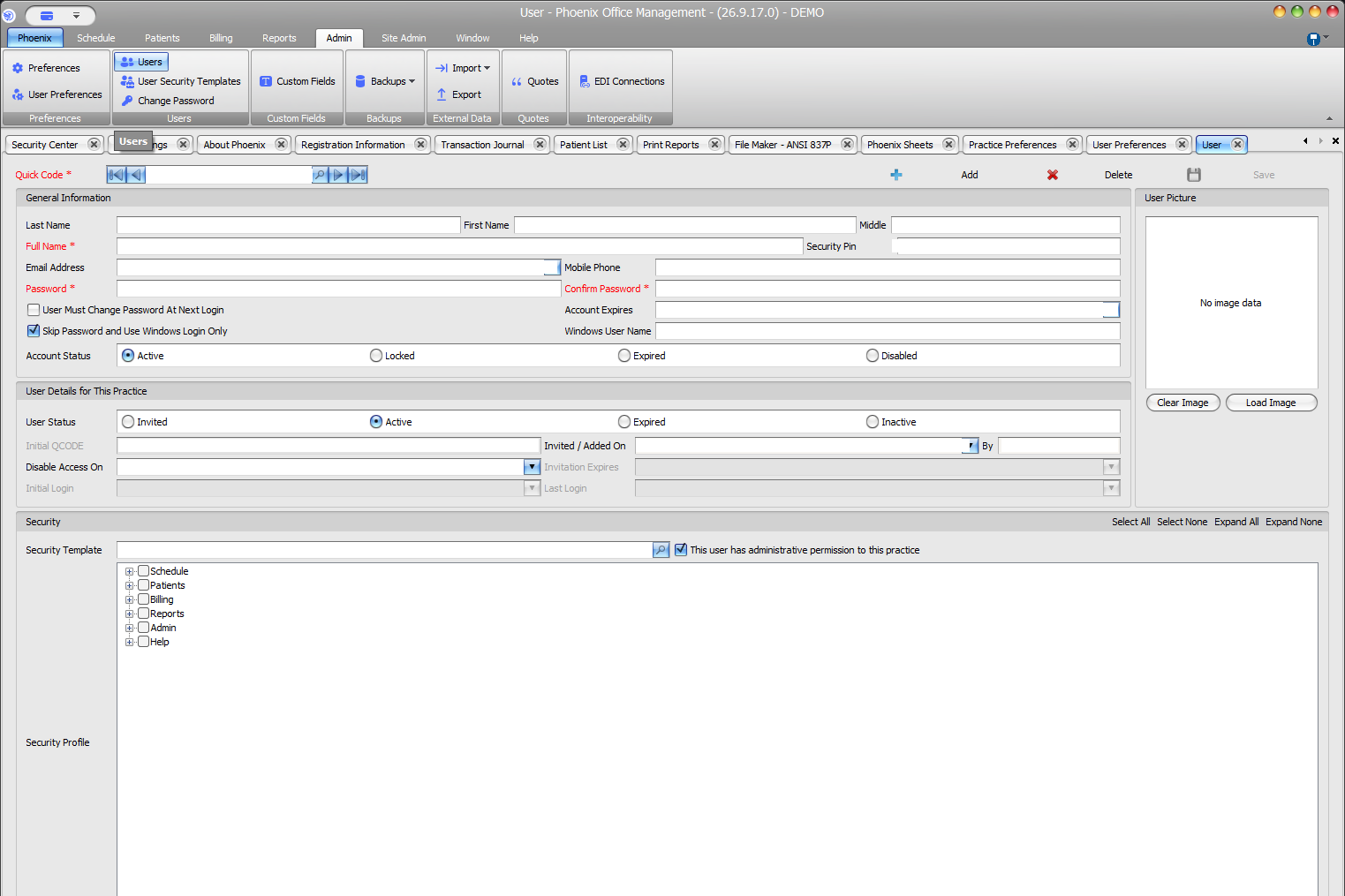Viewport: 1345px width, 896px height.
Task: Enable User Must Change Password checkbox
Action: 34,310
